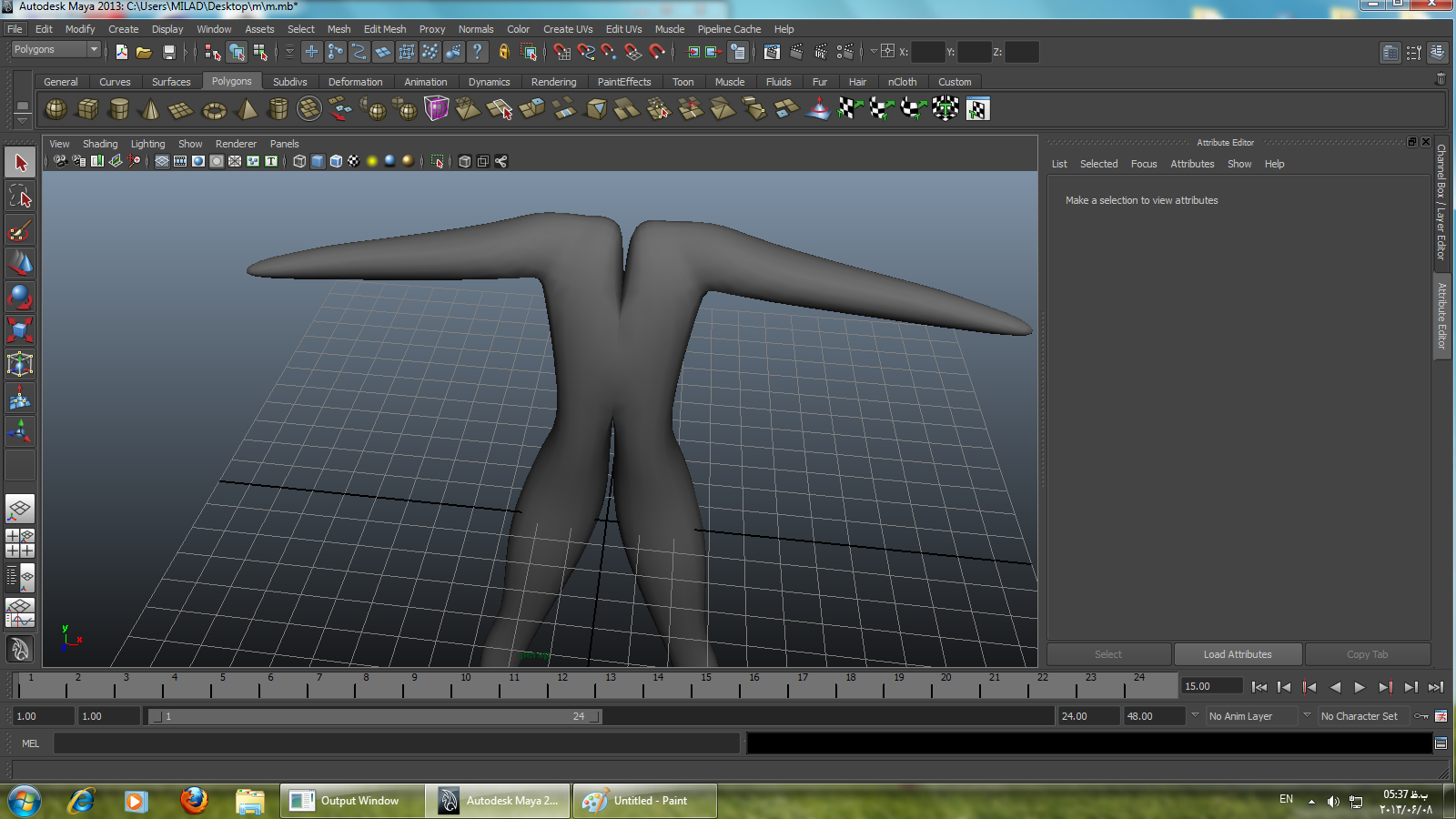Open the viewport Shading menu
This screenshot has height=819, width=1456.
click(x=100, y=144)
